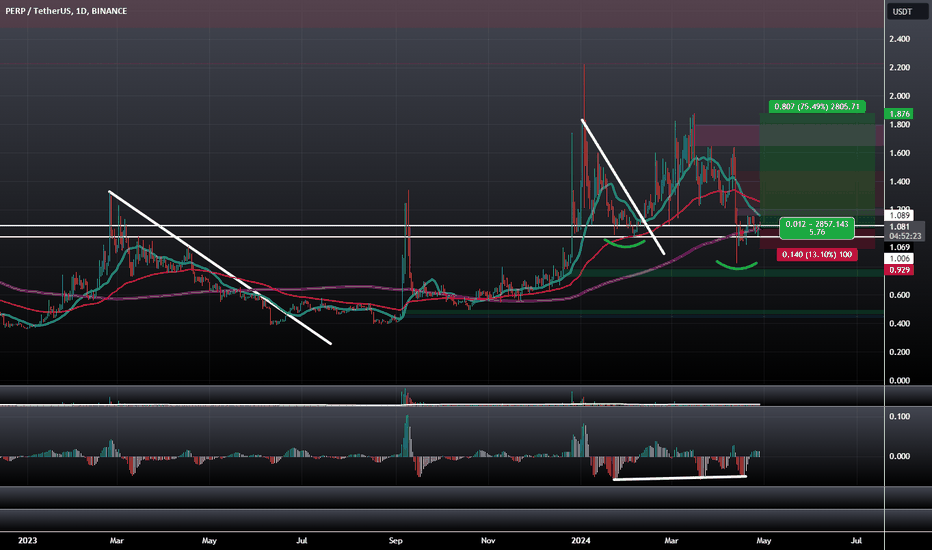Viewport: 932px width, 550px height.
Task: Select the 1.006 price tag
Action: tap(899, 258)
